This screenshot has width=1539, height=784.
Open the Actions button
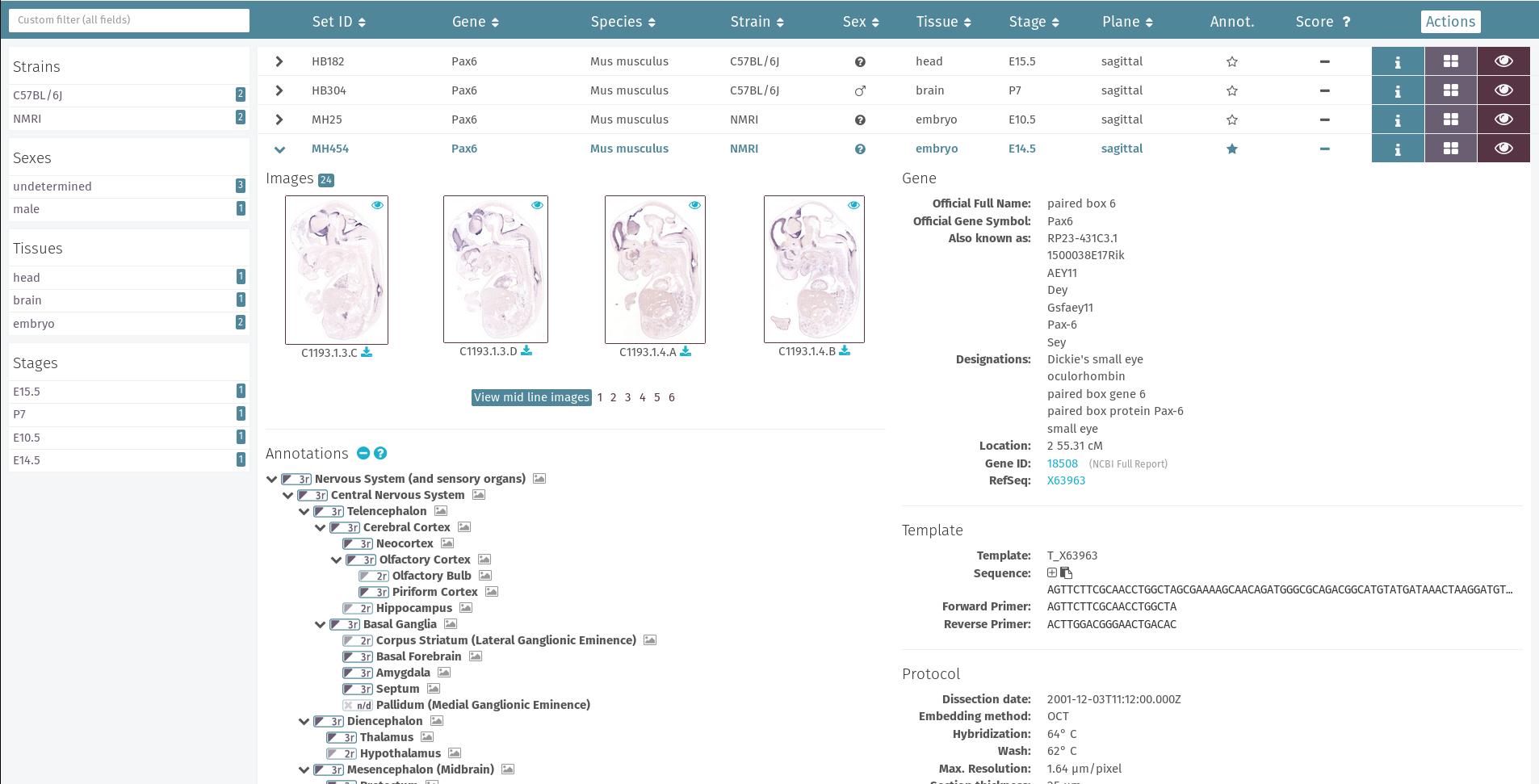click(1450, 22)
